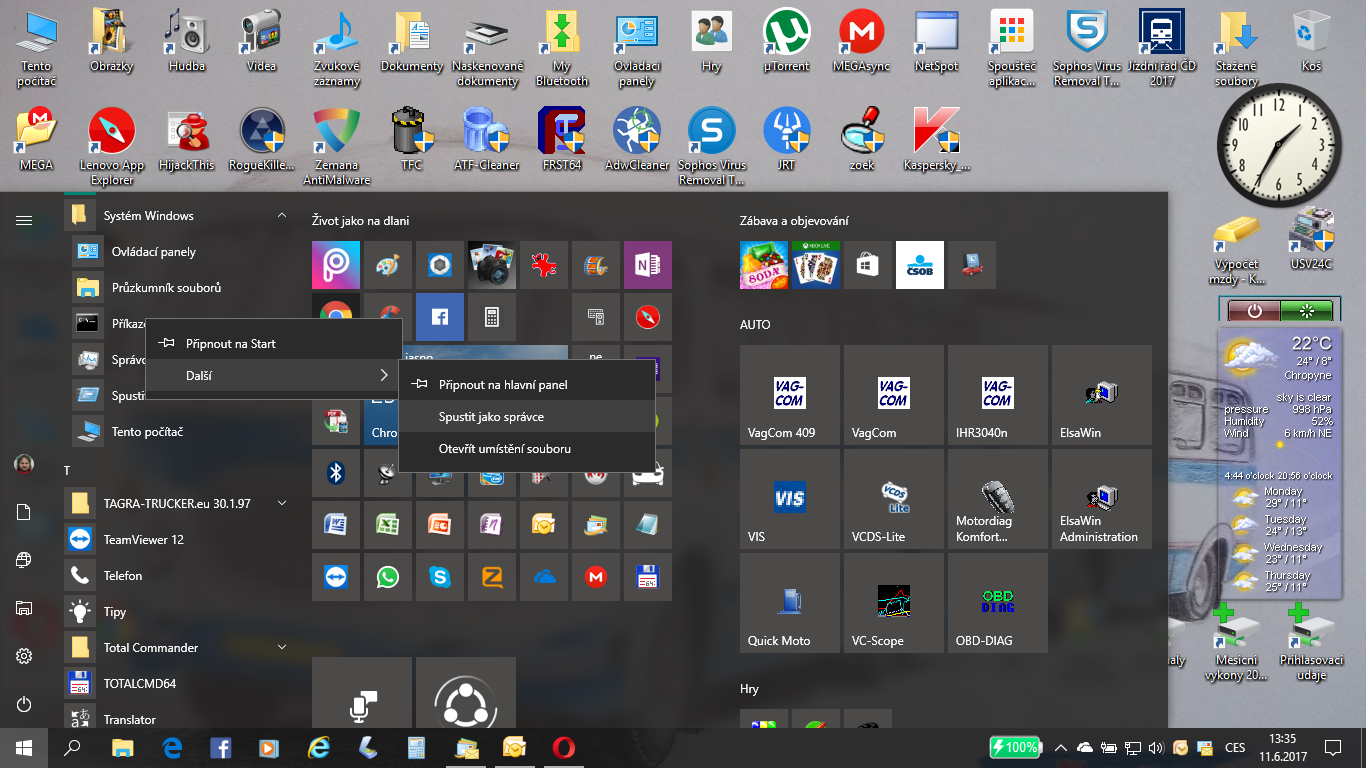Launch the VCDS-Lite tile
Screen dimensions: 1366x768
click(893, 499)
